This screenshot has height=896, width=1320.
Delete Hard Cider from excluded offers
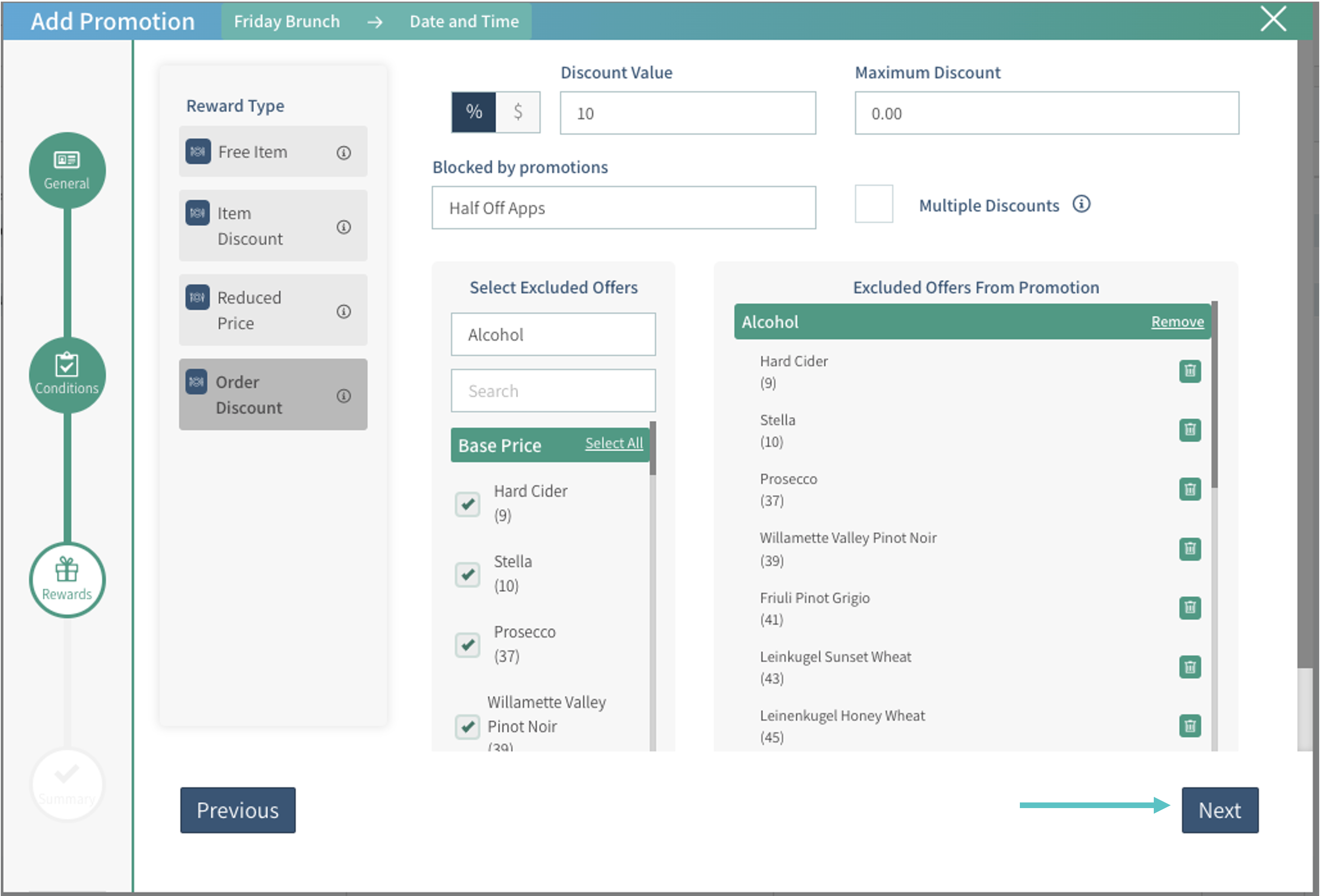(x=1189, y=371)
